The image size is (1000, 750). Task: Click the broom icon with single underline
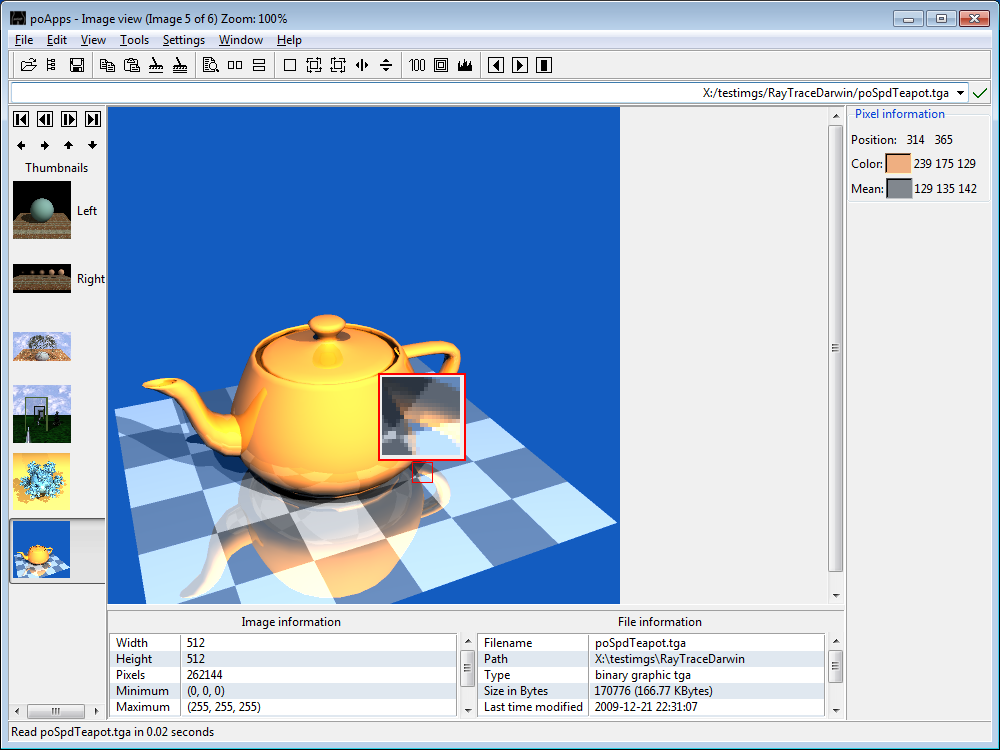click(x=156, y=65)
